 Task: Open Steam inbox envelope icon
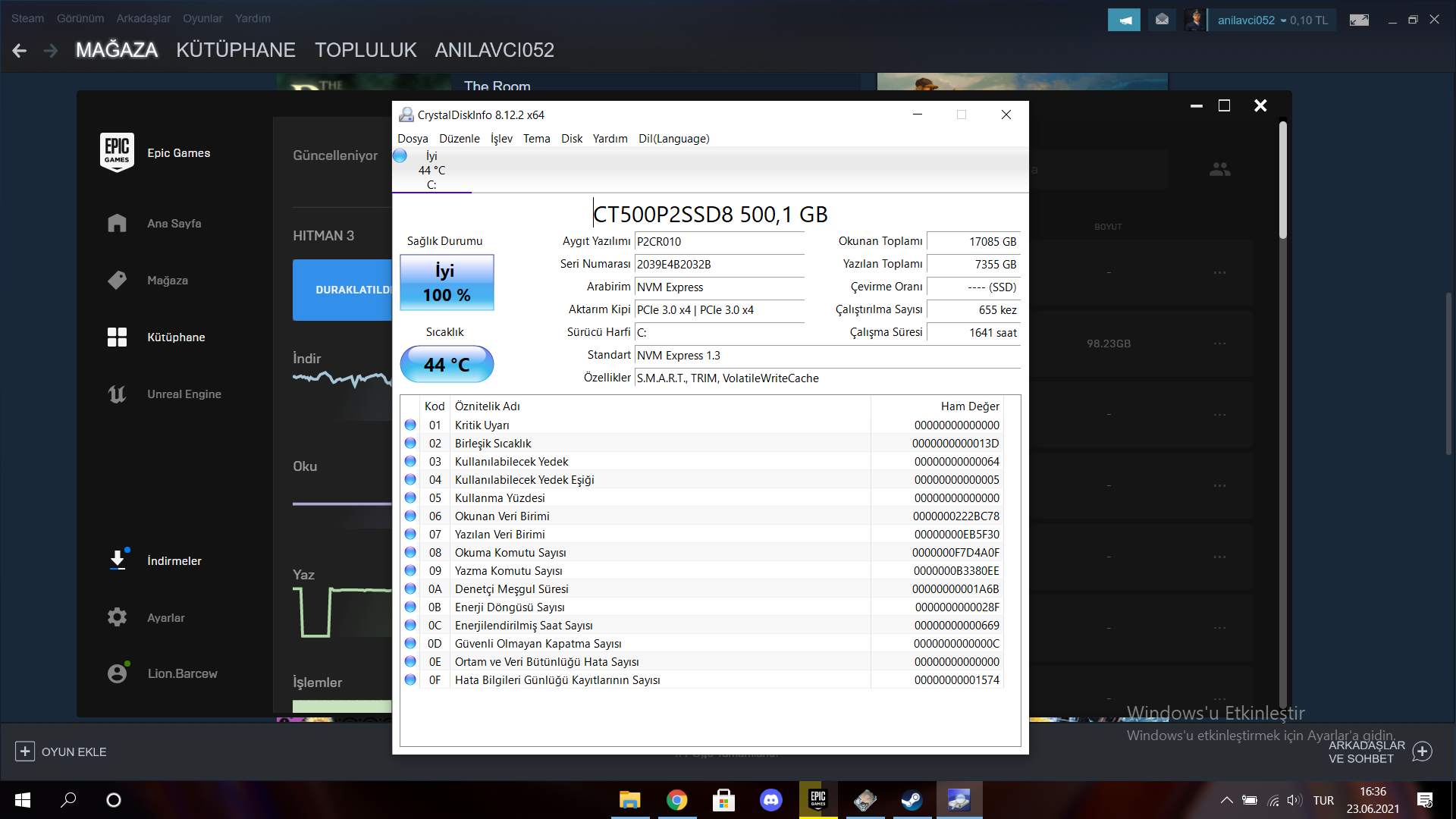coord(1162,20)
